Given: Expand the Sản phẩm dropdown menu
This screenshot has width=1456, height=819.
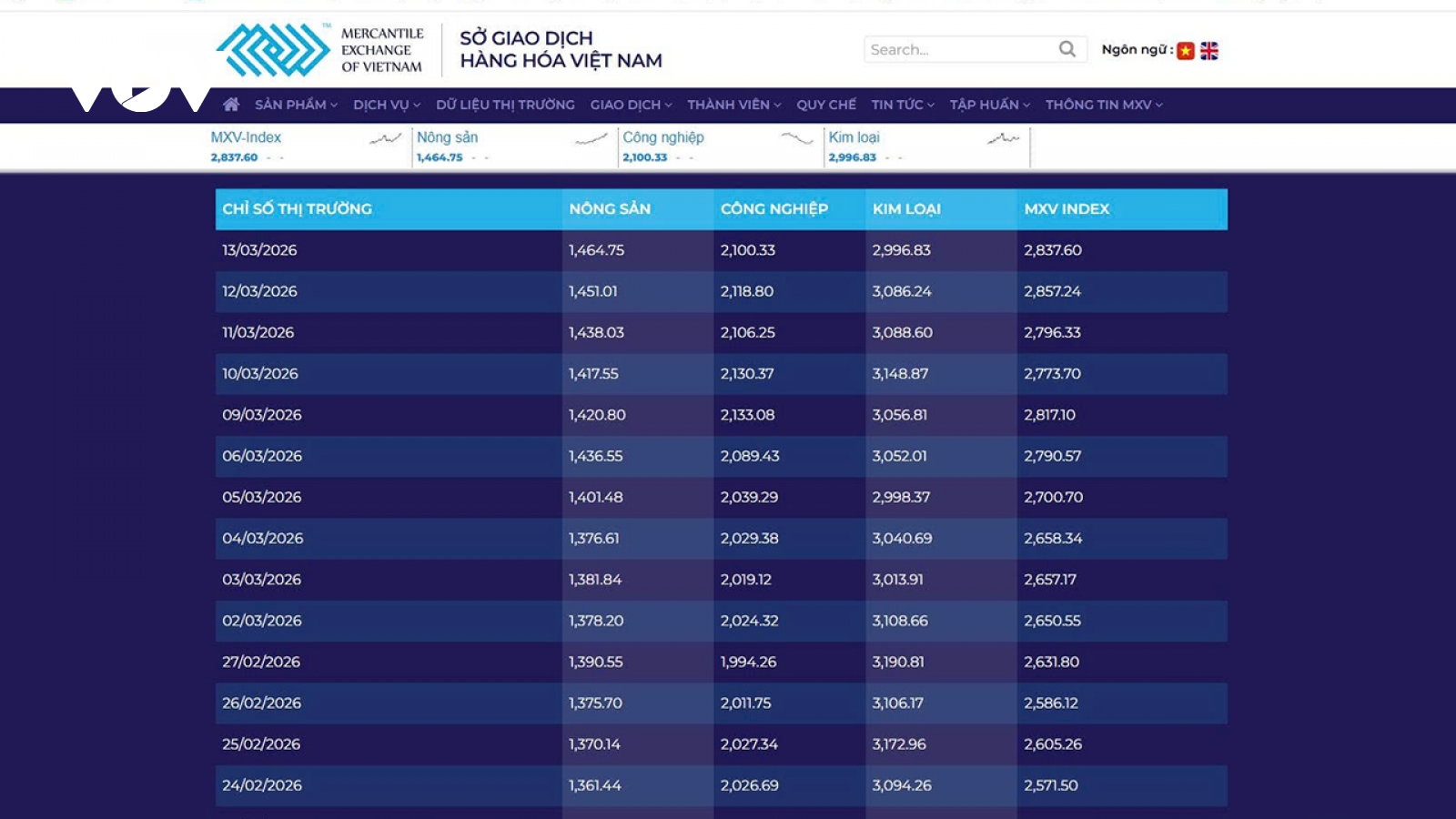Looking at the screenshot, I should (296, 105).
